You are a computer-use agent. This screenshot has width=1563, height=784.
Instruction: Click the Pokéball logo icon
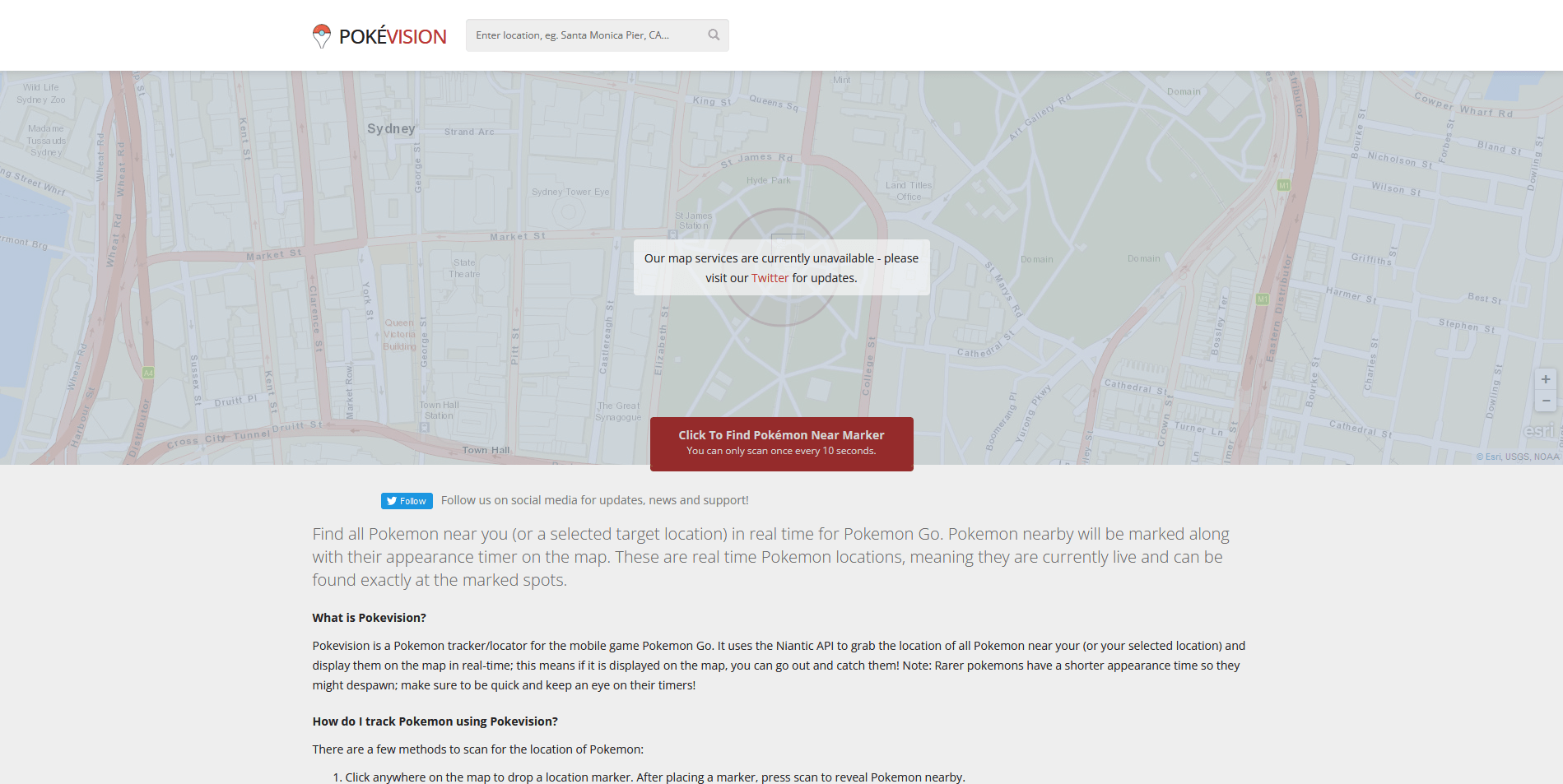coord(321,35)
